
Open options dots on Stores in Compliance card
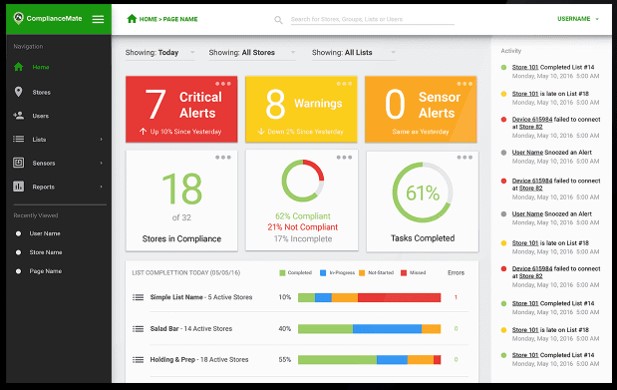[223, 157]
